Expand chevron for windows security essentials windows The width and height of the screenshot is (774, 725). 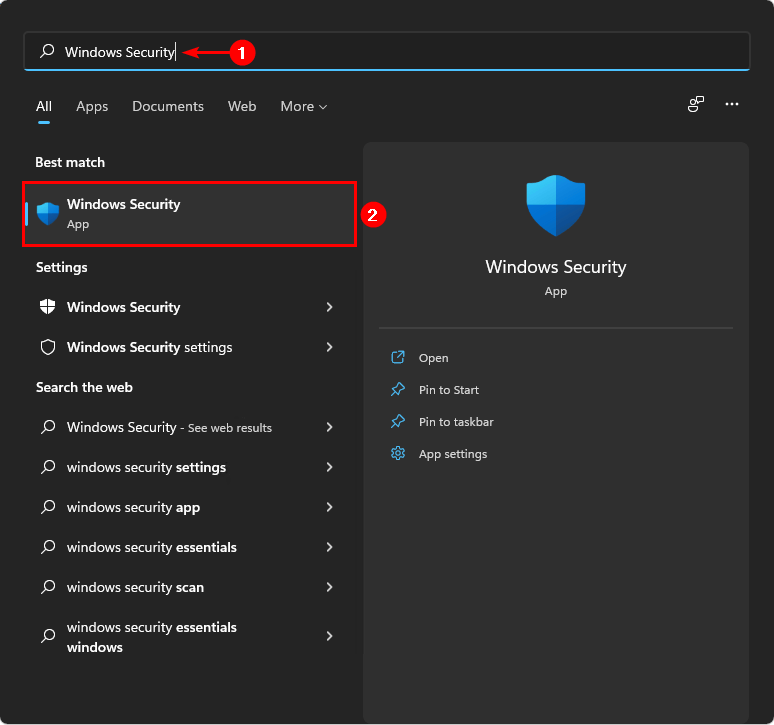(329, 636)
